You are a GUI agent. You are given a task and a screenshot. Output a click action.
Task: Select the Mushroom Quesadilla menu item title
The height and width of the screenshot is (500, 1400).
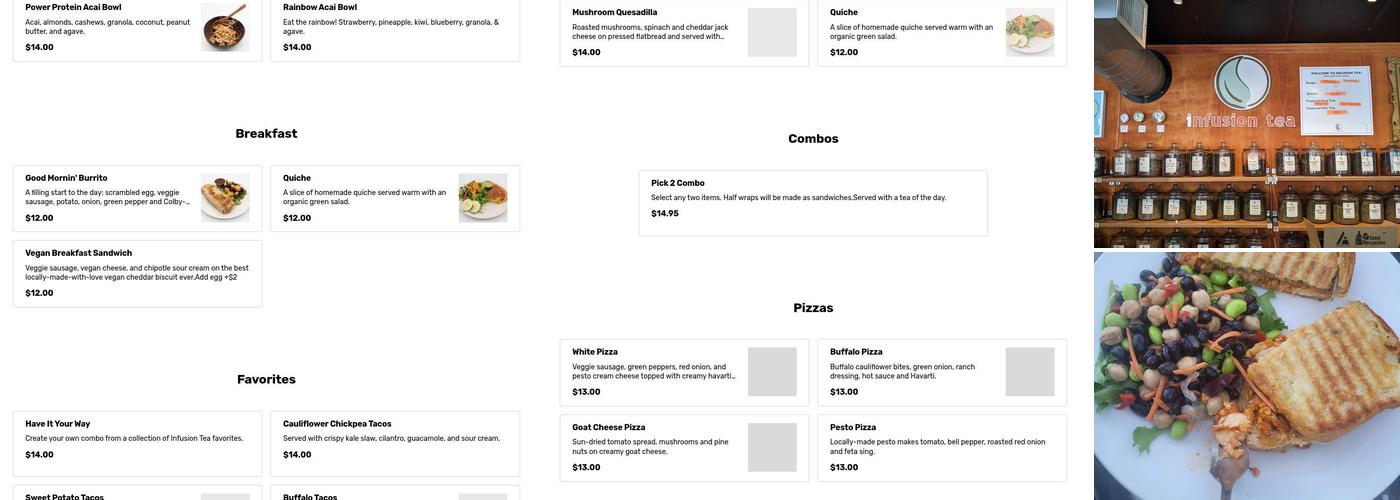pyautogui.click(x=614, y=13)
